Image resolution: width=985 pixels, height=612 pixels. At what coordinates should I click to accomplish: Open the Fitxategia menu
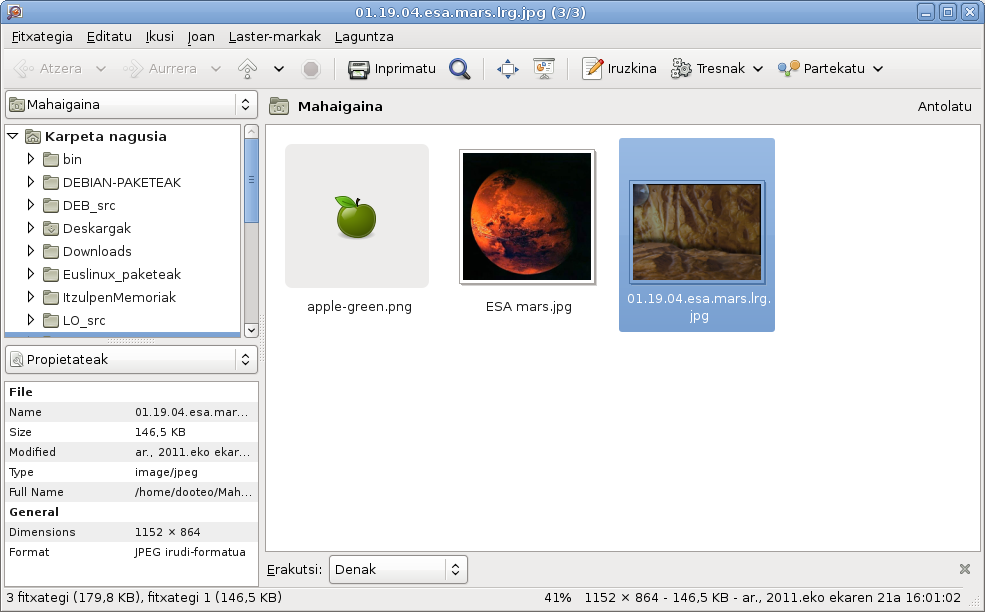[x=42, y=36]
